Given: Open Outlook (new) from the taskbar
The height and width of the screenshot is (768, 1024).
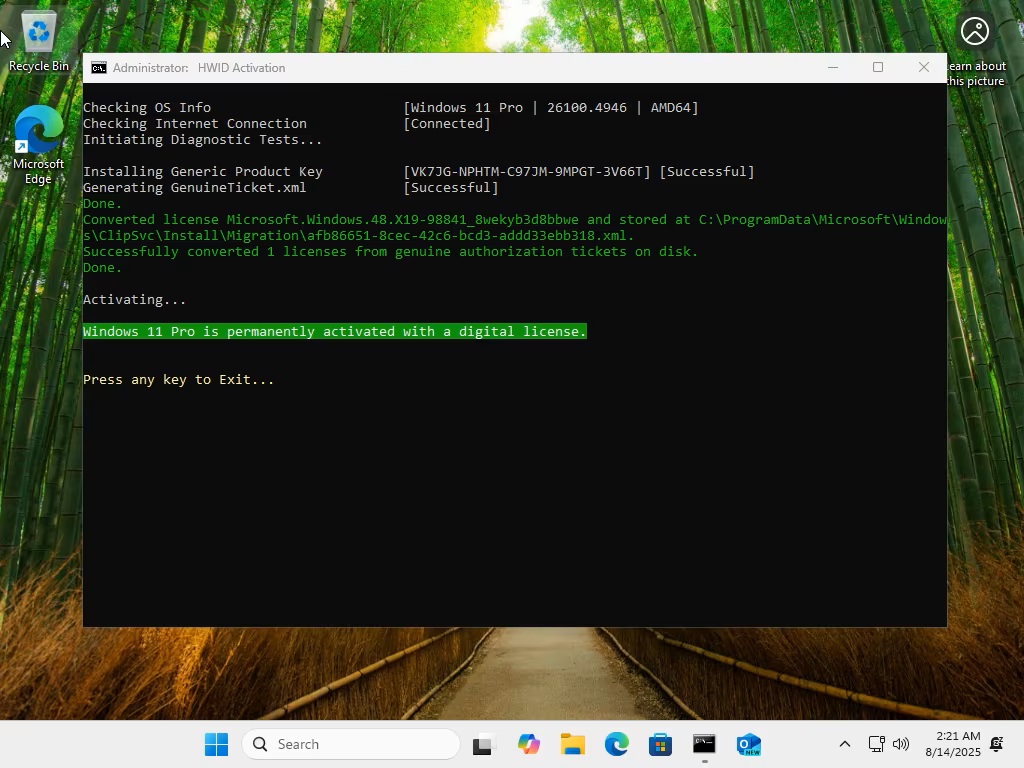Looking at the screenshot, I should point(748,744).
